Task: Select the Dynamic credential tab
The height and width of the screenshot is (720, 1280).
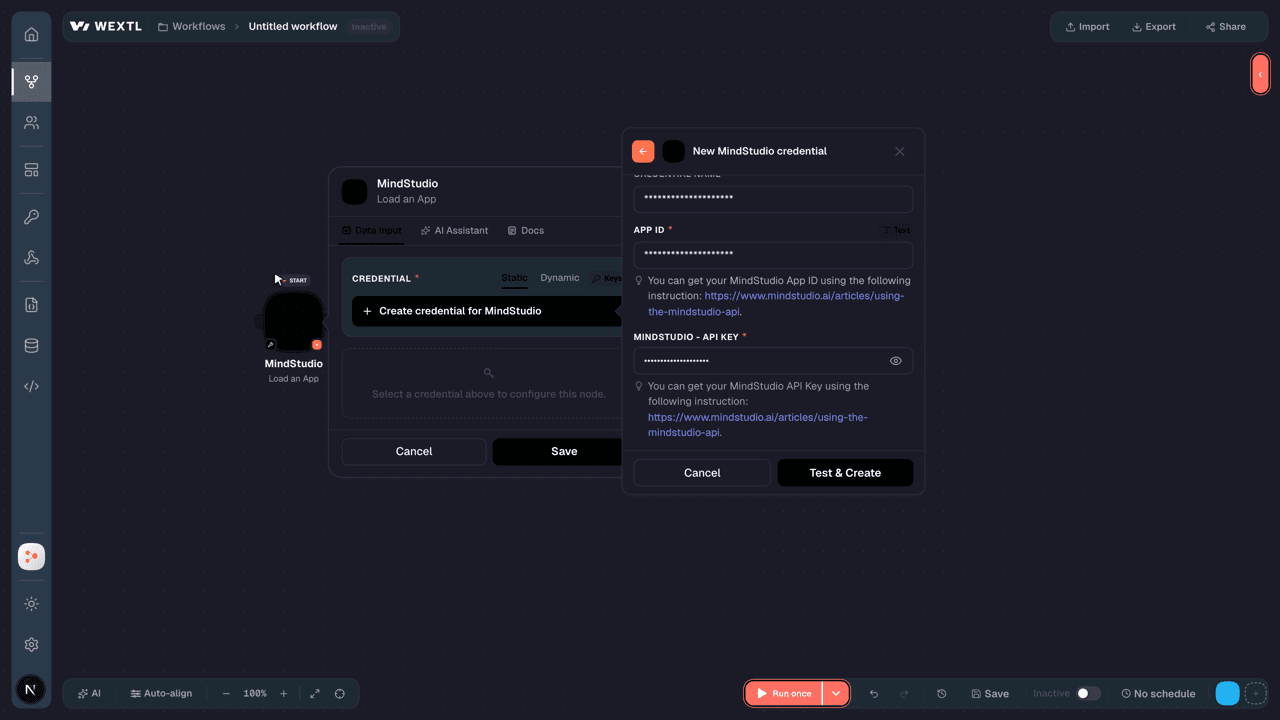Action: 560,278
